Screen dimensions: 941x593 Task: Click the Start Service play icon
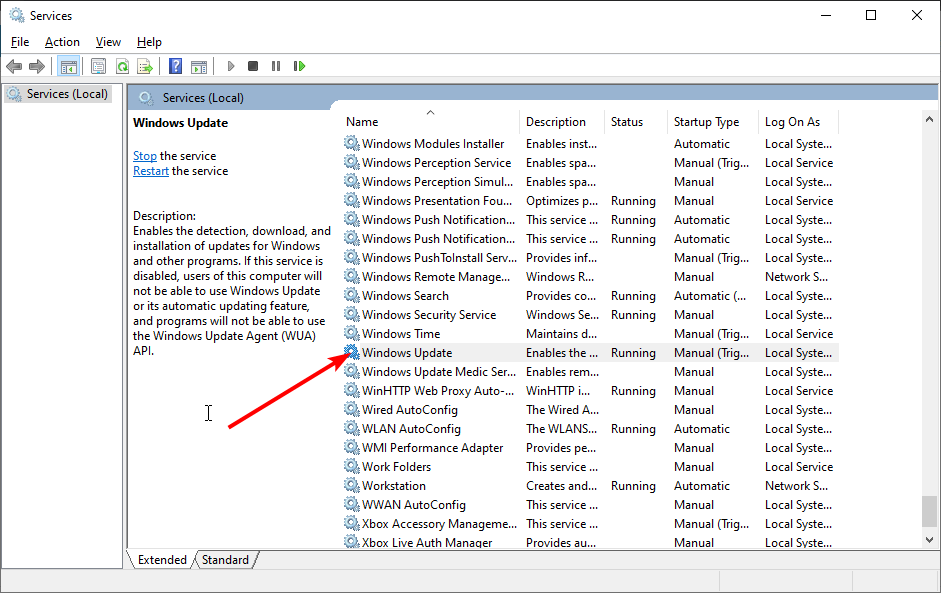(230, 66)
